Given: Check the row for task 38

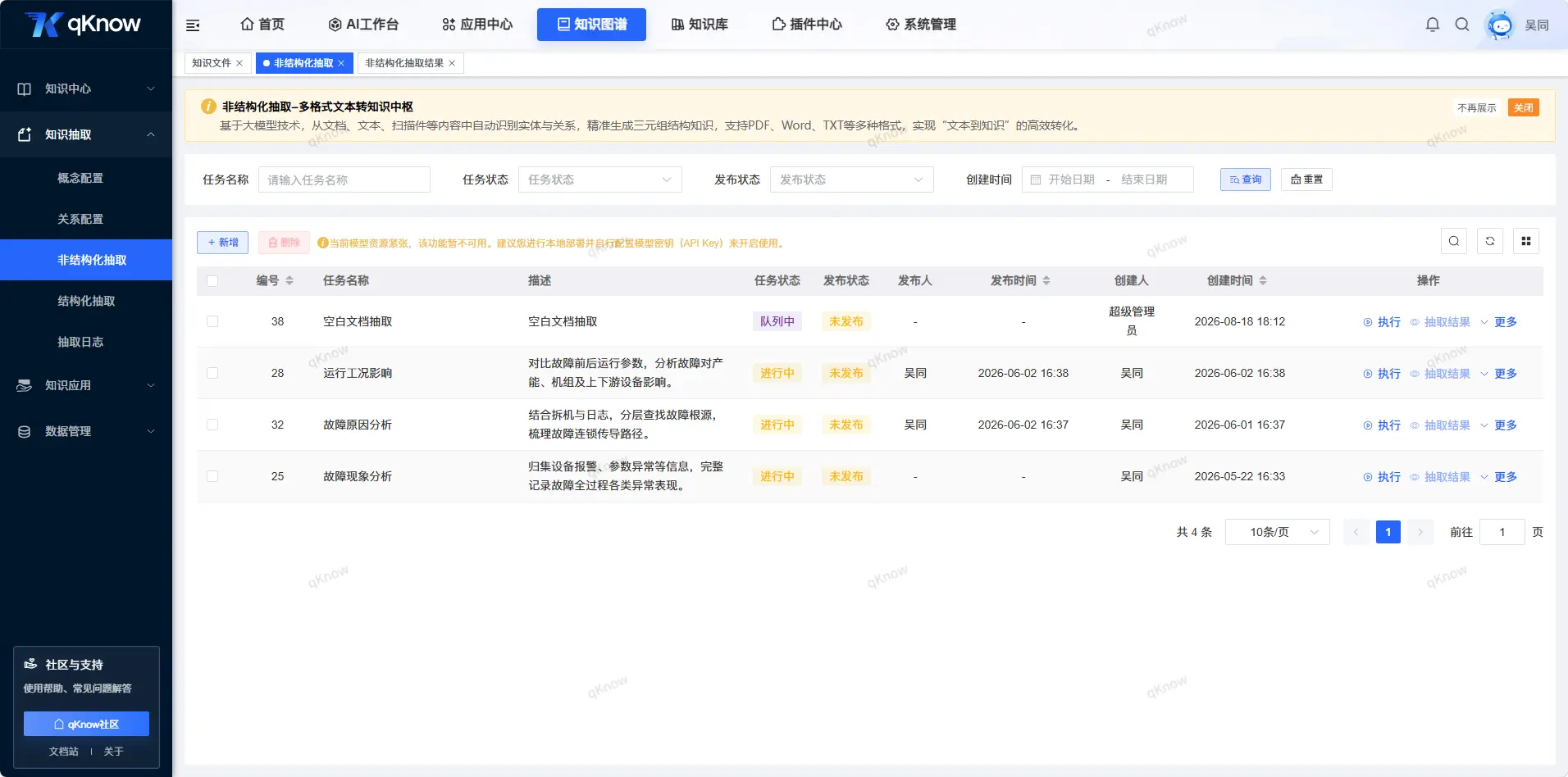Looking at the screenshot, I should [x=212, y=321].
